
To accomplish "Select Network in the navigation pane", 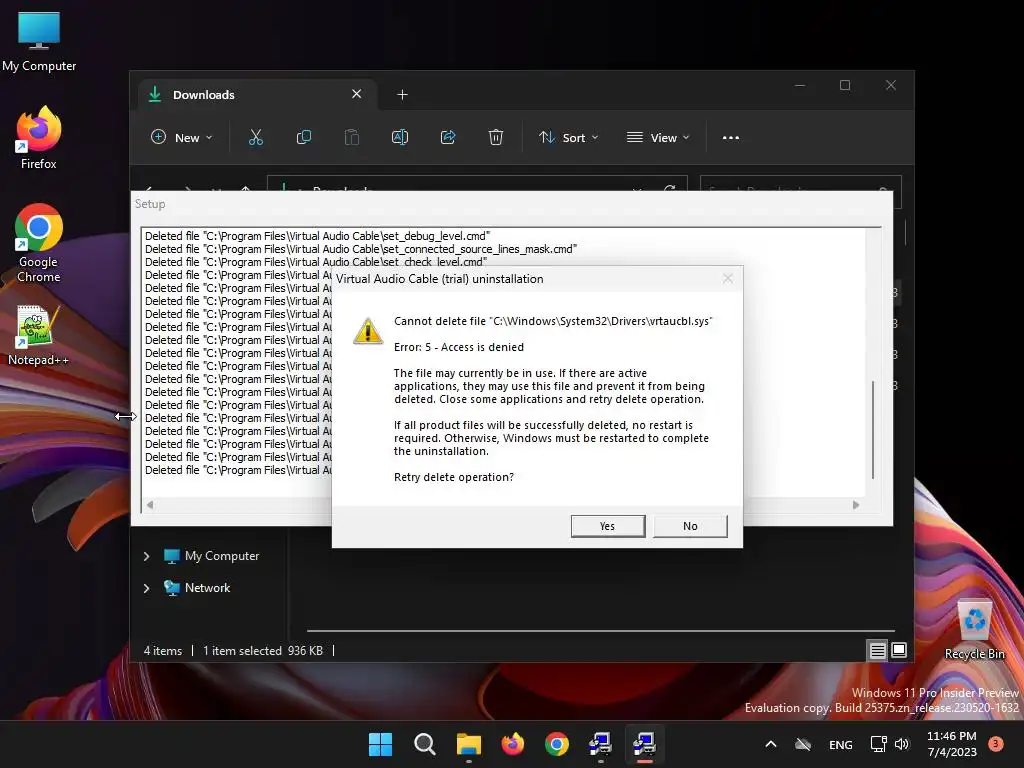I will point(197,588).
